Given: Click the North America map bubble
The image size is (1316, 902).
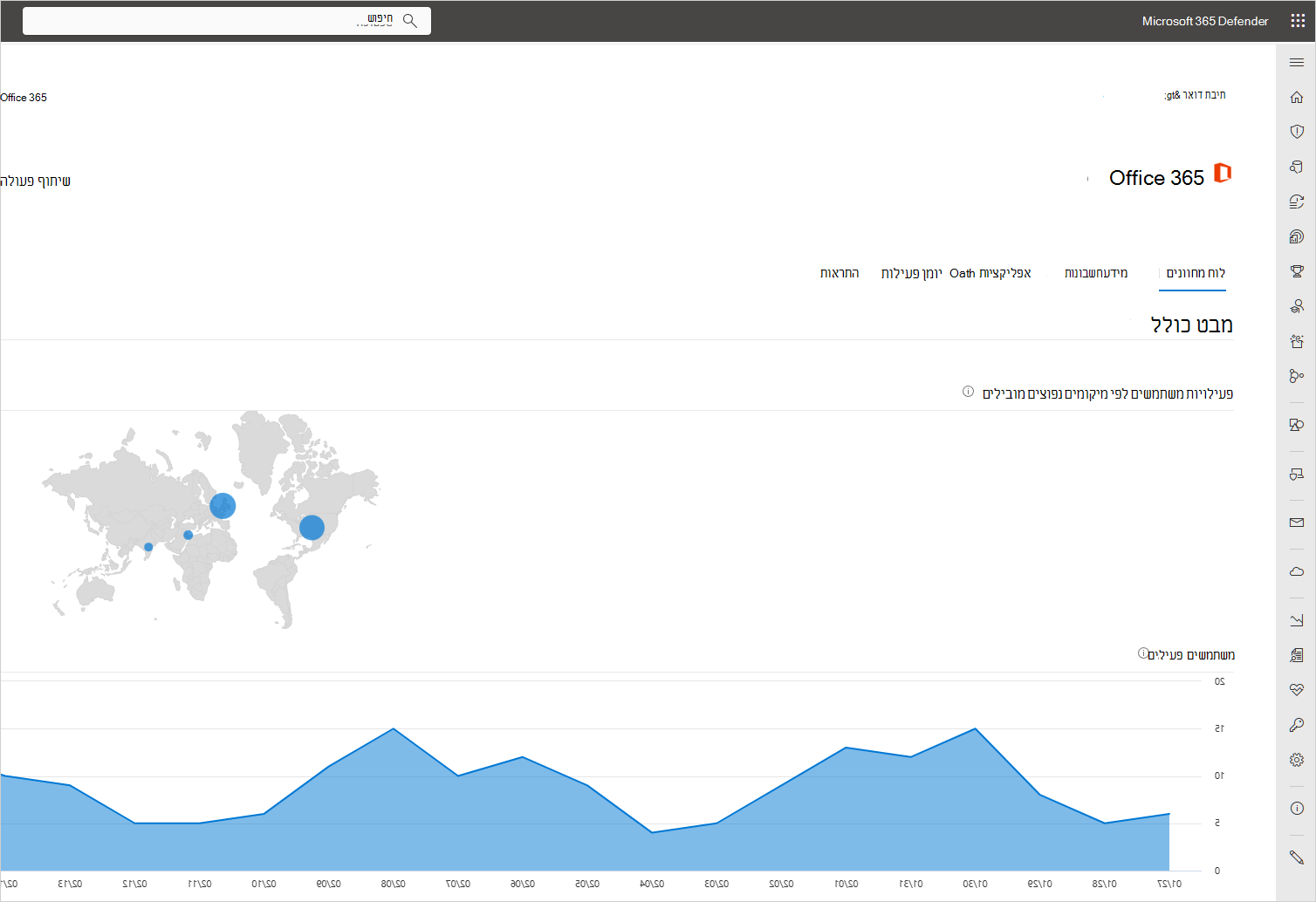Looking at the screenshot, I should 312,527.
